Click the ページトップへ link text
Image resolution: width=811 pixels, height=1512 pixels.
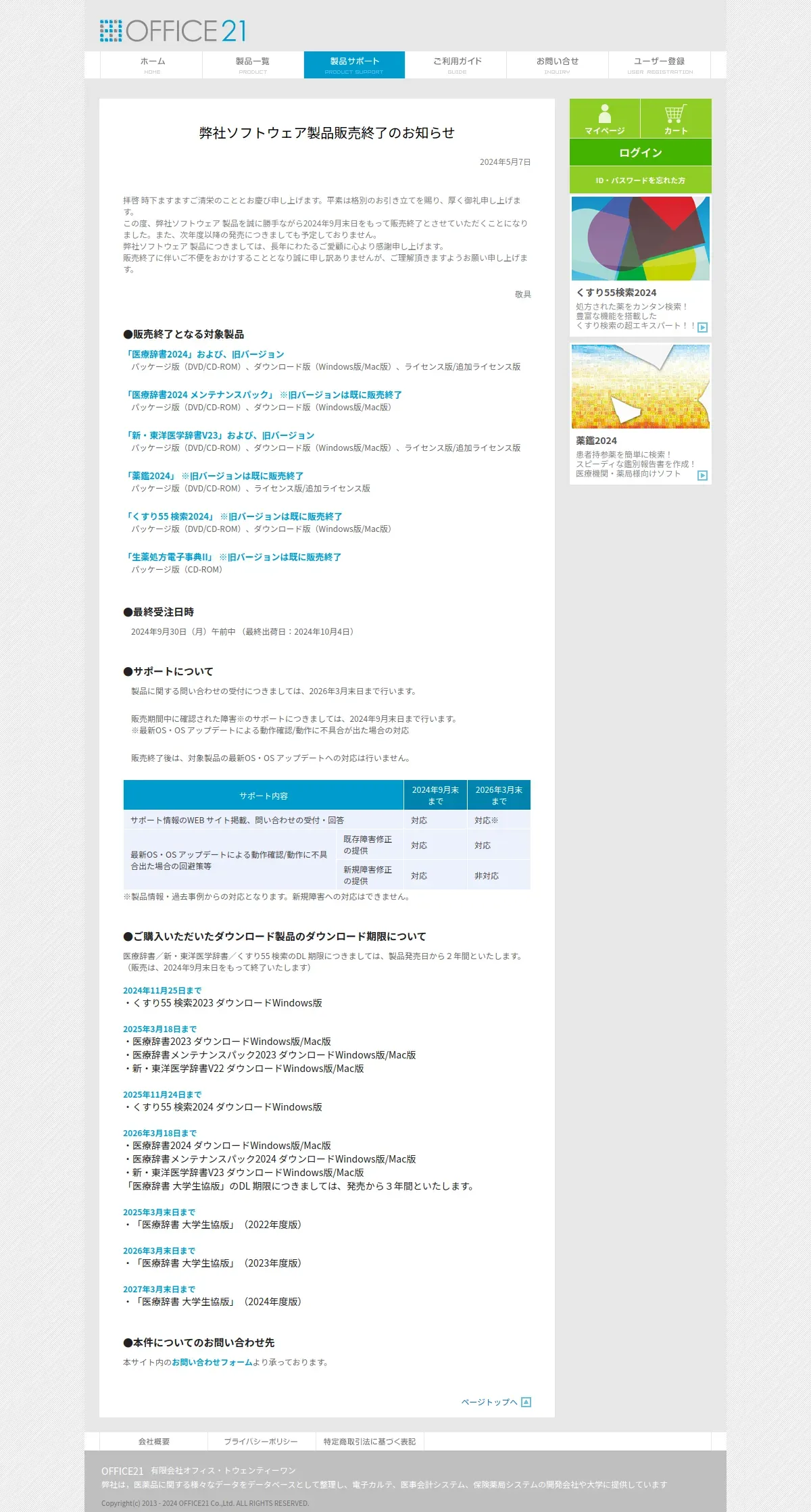pyautogui.click(x=489, y=1402)
